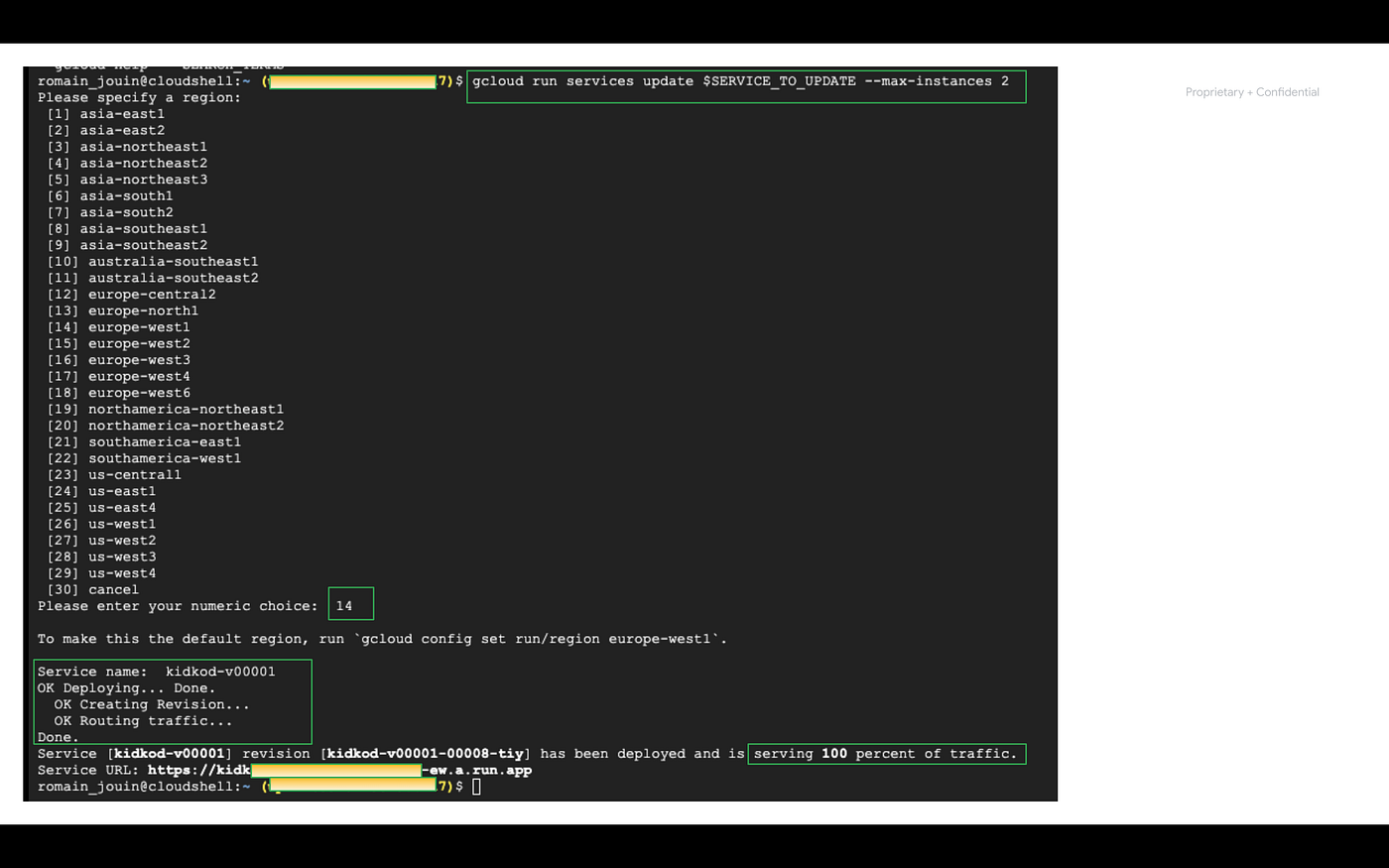Select australia-southeast2 in the region list
This screenshot has width=1389, height=868.
point(153,278)
